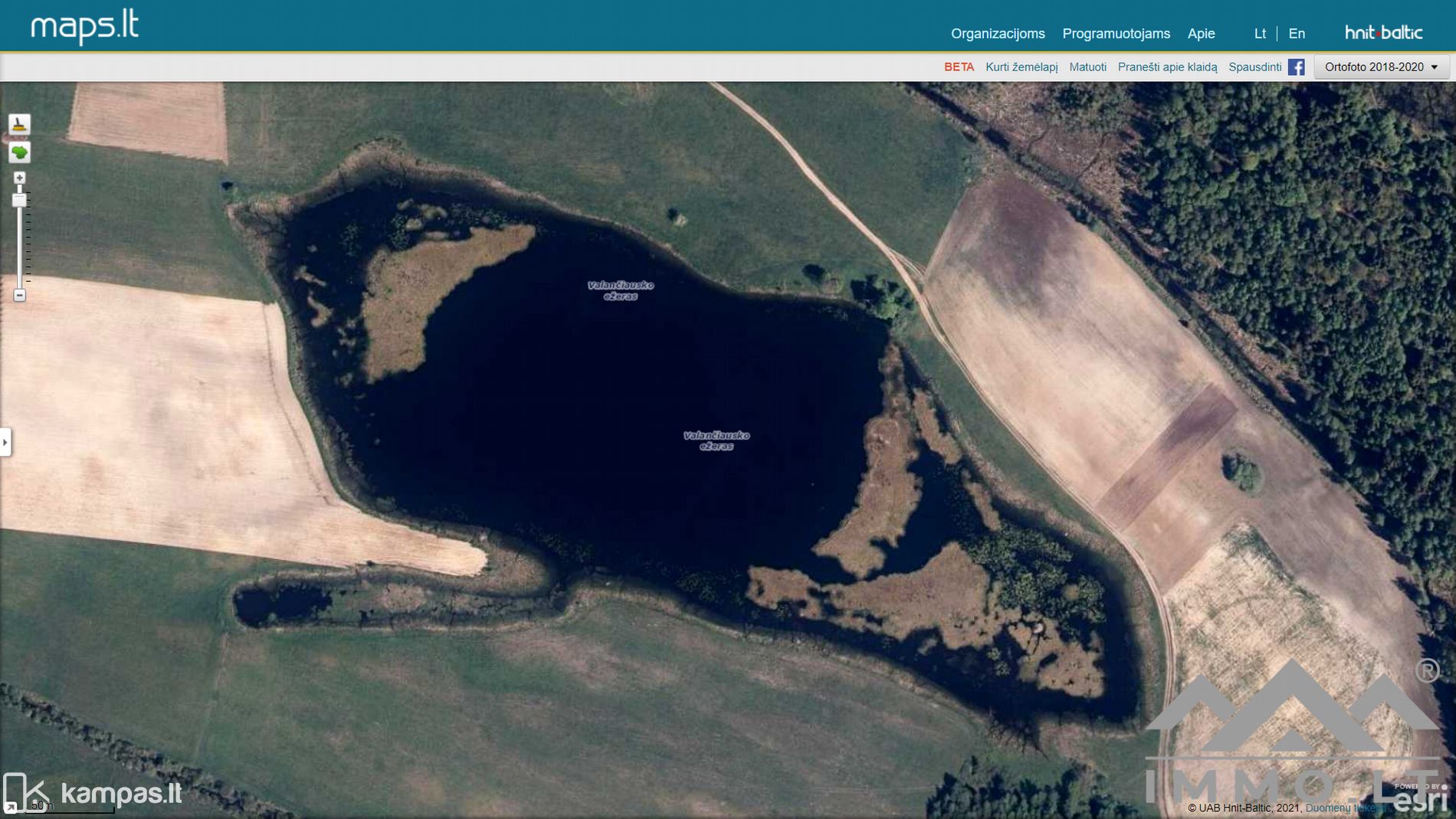Image resolution: width=1456 pixels, height=819 pixels.
Task: Click the broom clear-map tool icon
Action: coord(19,124)
